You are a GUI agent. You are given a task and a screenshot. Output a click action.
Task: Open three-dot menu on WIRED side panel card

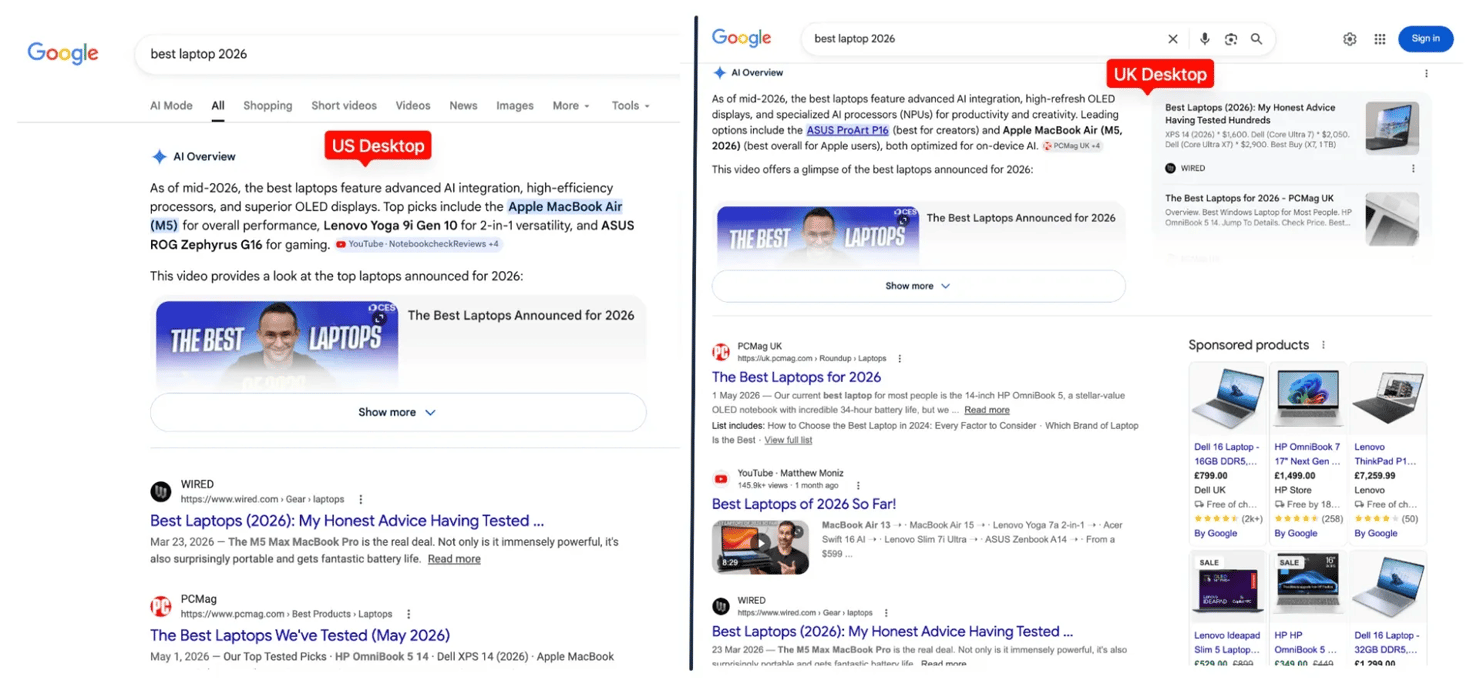coord(1413,168)
